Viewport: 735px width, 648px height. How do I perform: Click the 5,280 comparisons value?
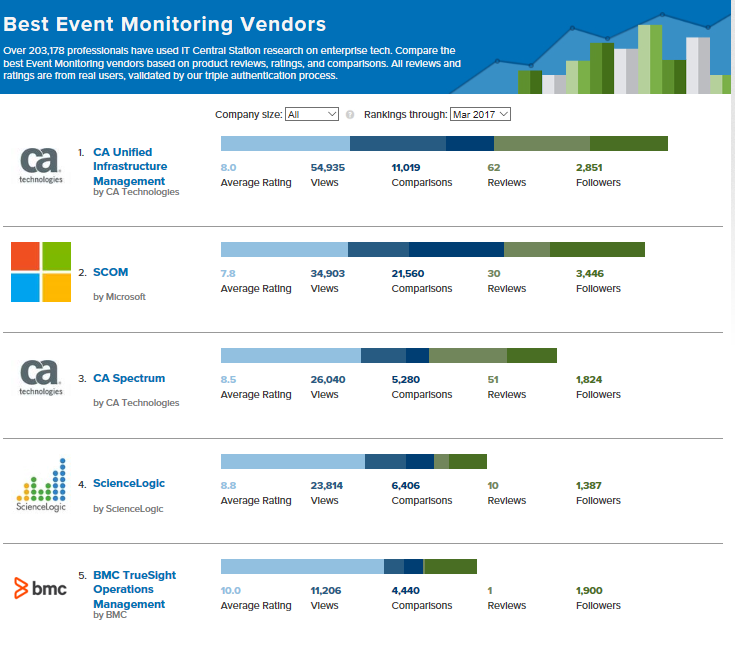click(406, 379)
